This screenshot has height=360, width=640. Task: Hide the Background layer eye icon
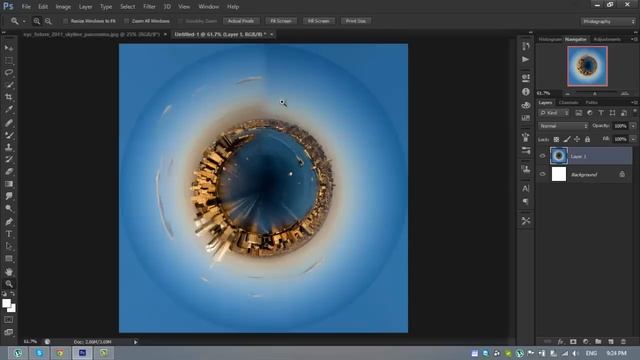tap(542, 174)
